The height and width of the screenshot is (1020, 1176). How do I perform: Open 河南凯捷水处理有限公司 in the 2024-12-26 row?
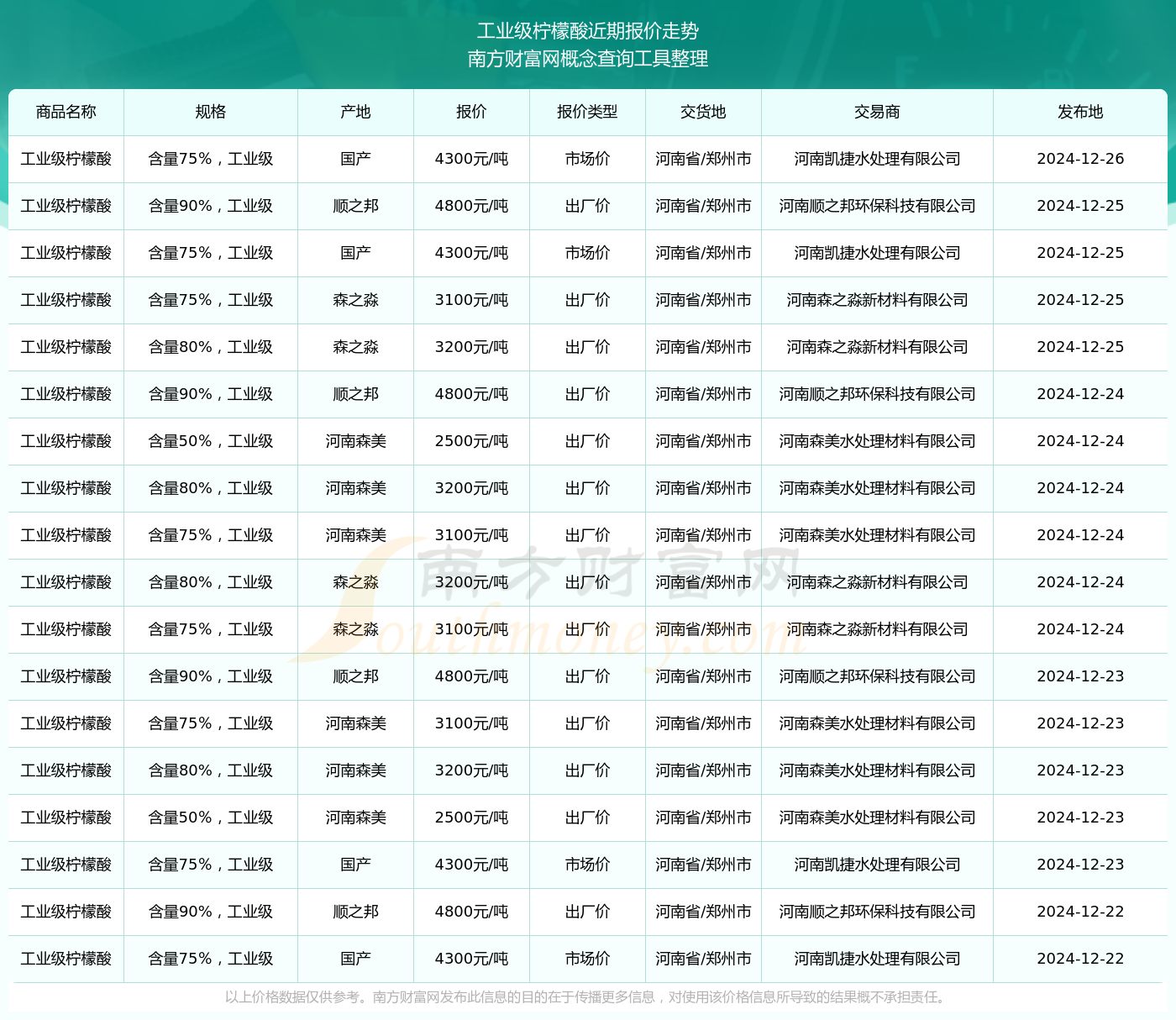click(877, 159)
